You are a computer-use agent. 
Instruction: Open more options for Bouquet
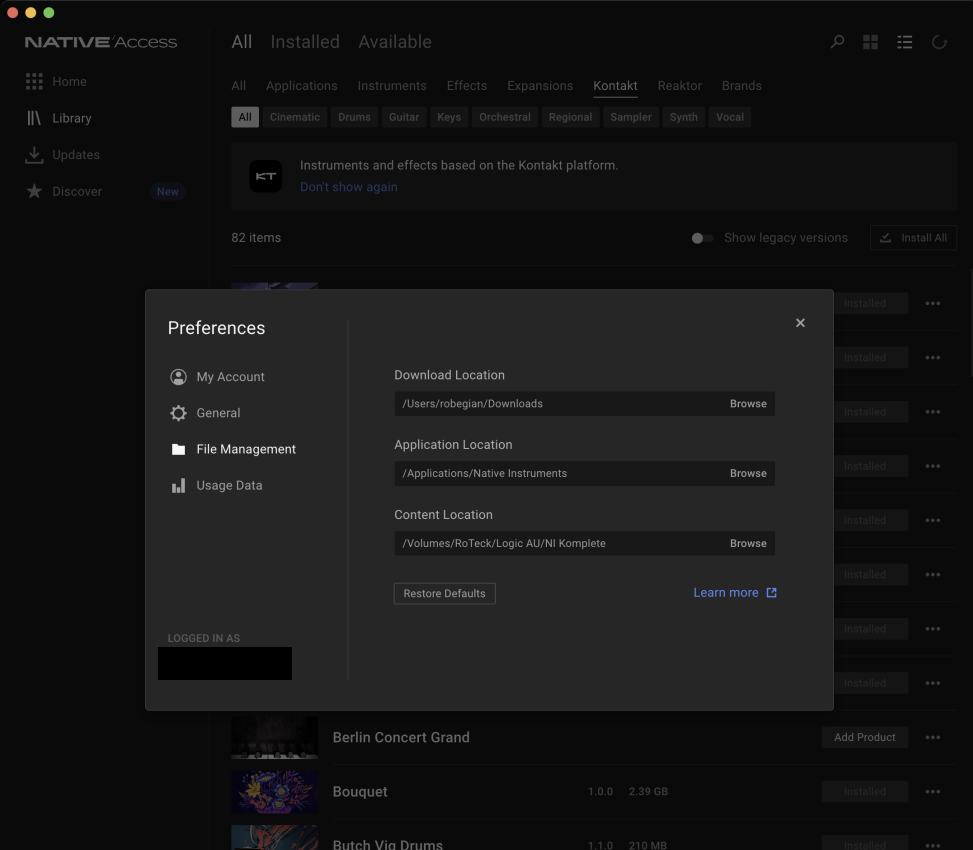click(x=933, y=791)
